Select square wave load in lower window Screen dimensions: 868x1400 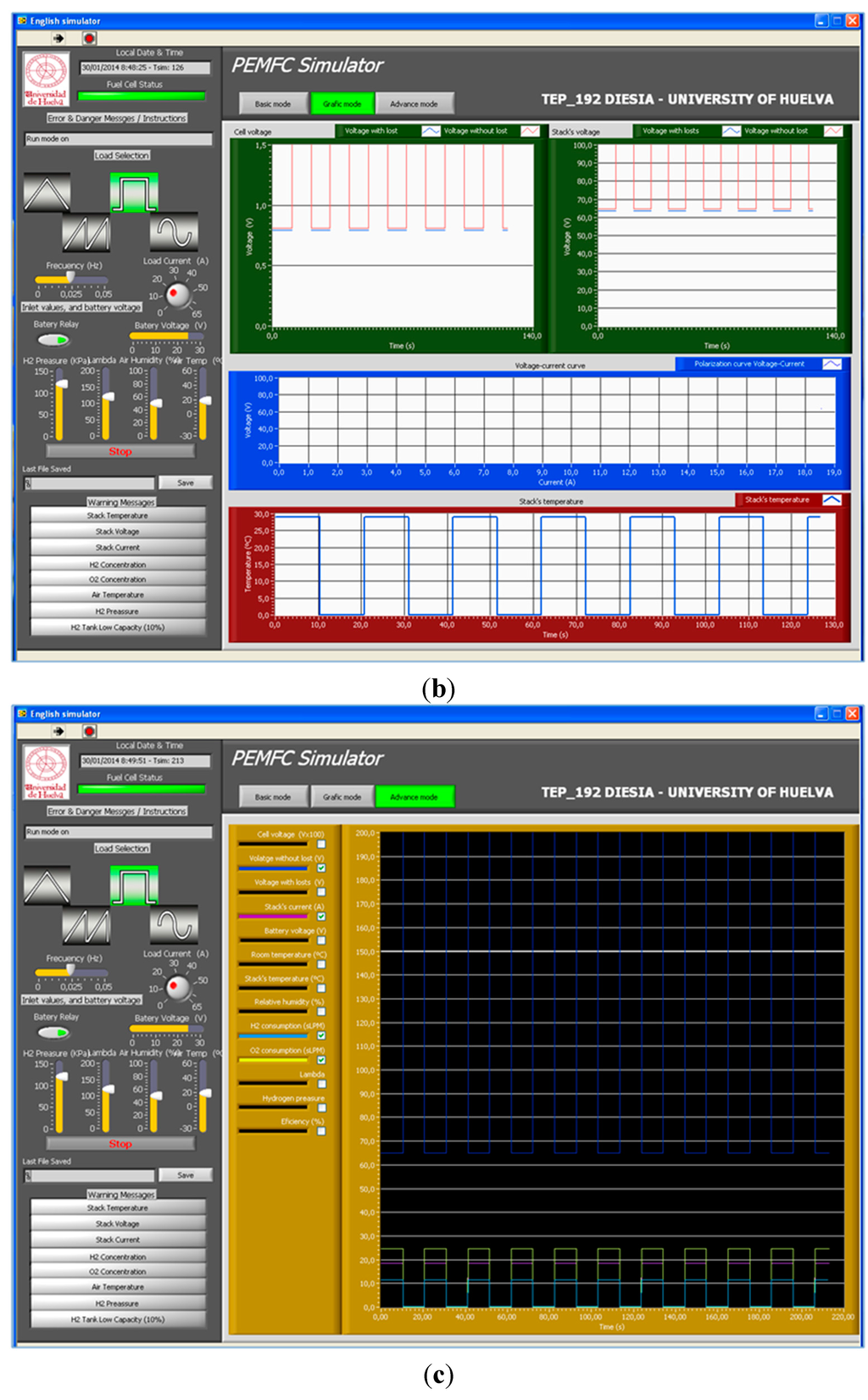134,885
